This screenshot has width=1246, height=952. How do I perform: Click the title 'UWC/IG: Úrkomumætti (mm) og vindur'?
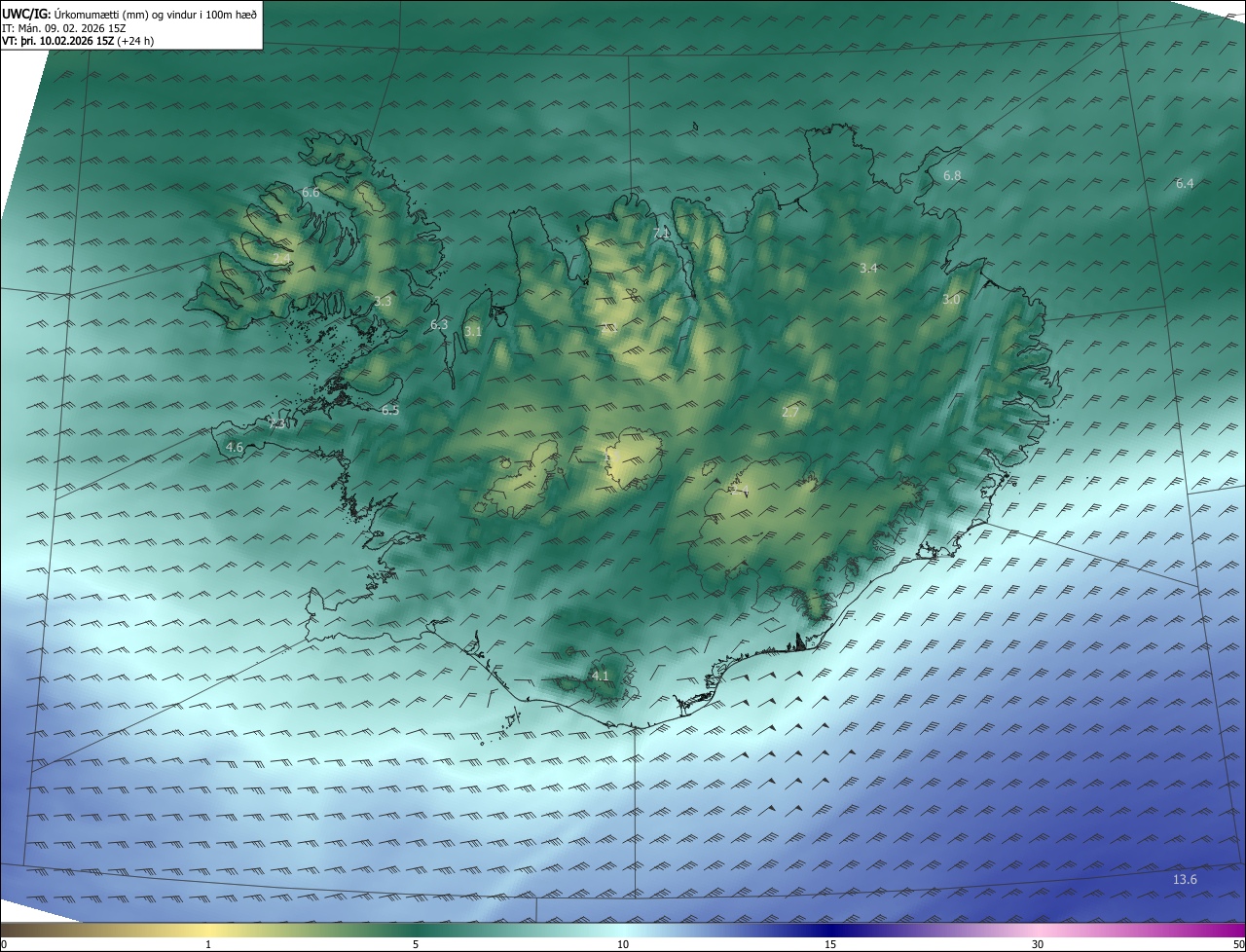pyautogui.click(x=128, y=14)
